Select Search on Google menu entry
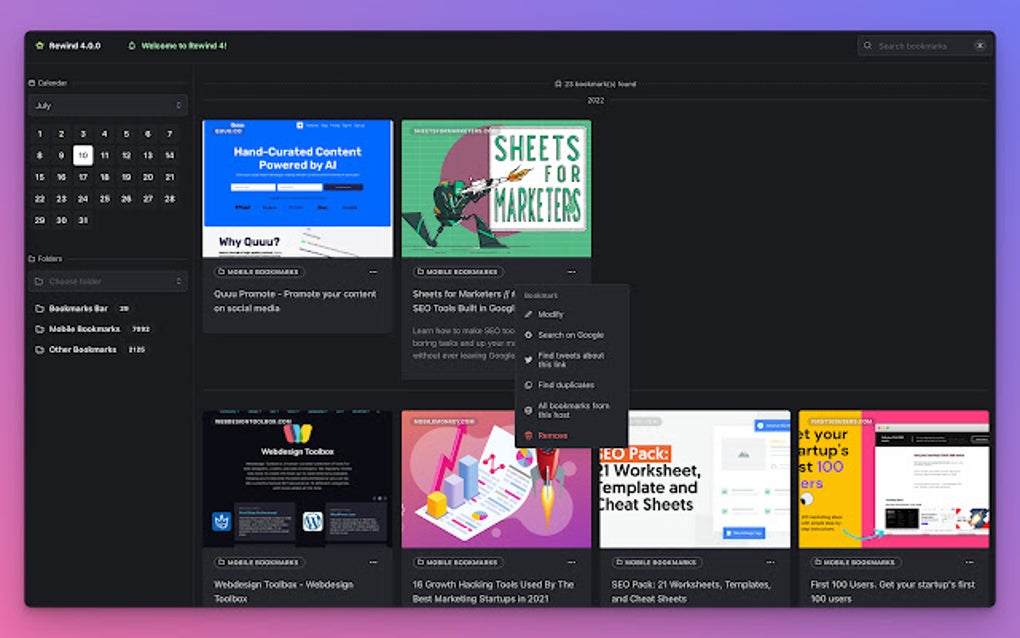 tap(571, 335)
